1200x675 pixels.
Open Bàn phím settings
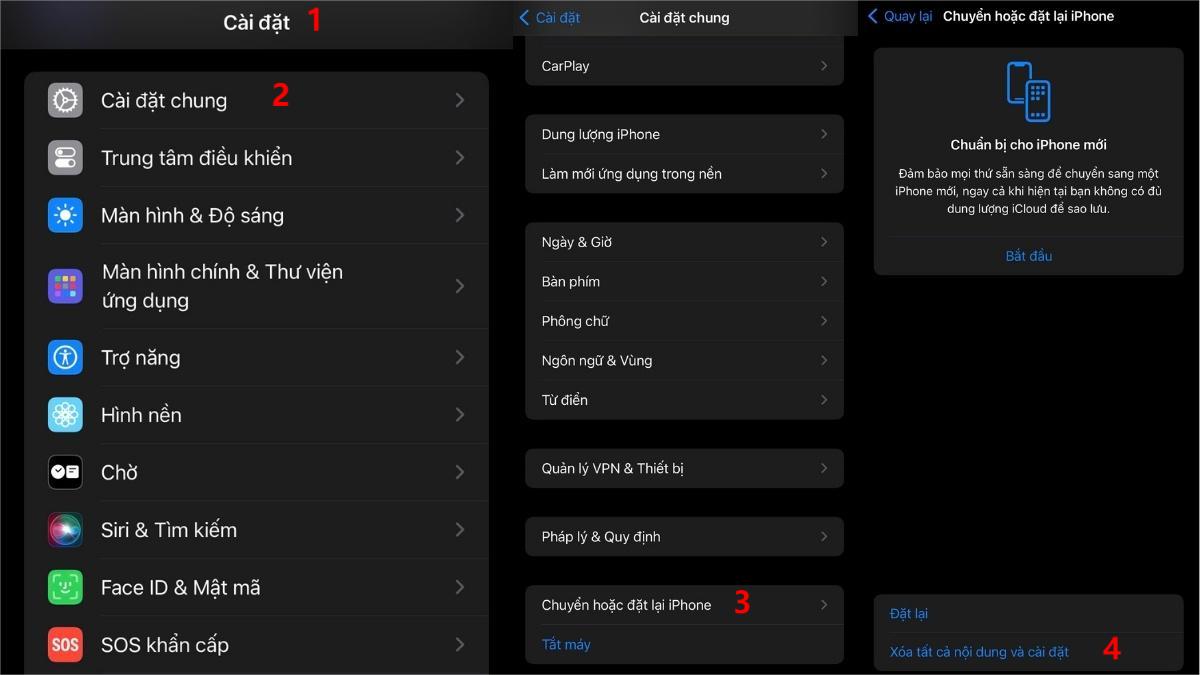(x=684, y=282)
